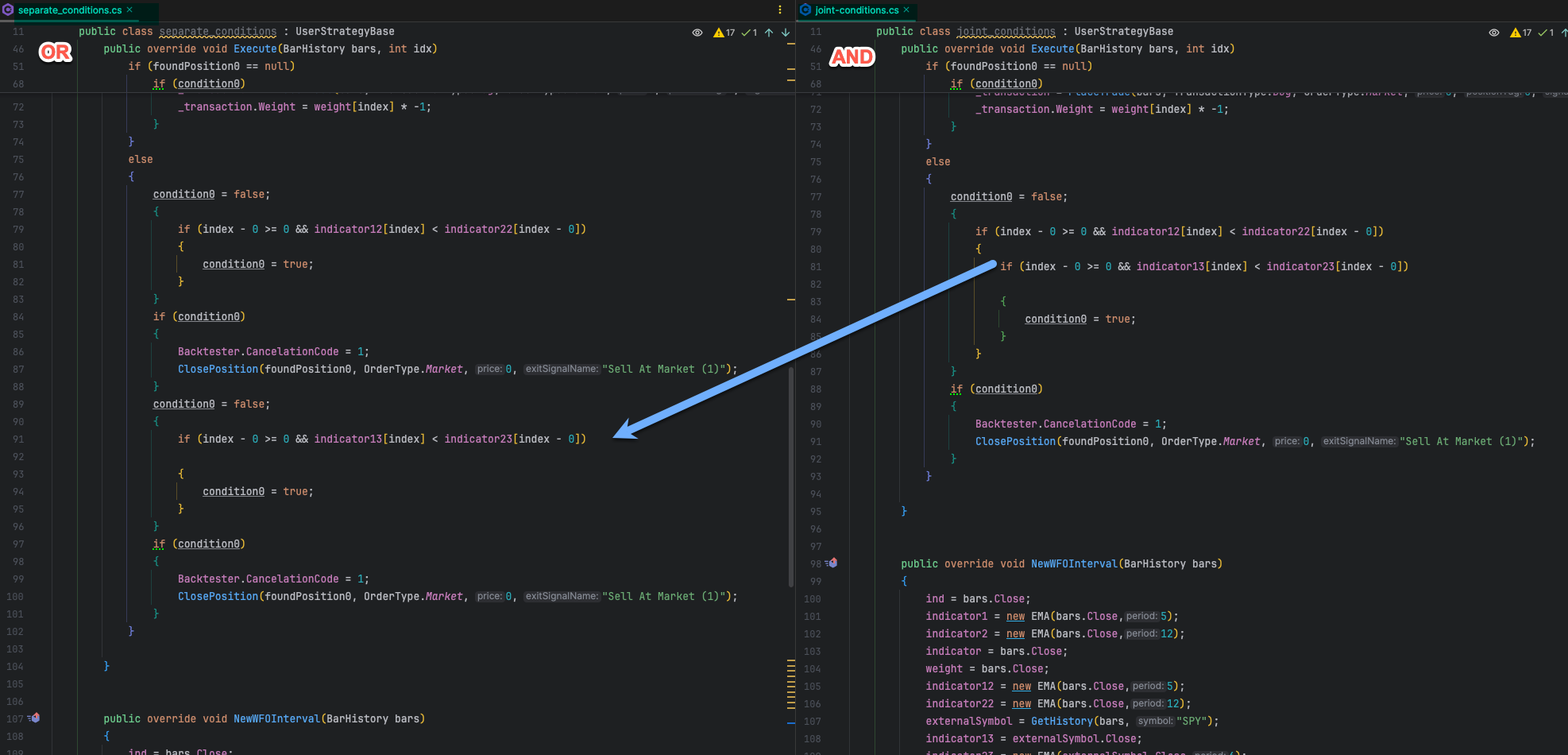Image resolution: width=1568 pixels, height=755 pixels.
Task: Click the left editor's vertical scrollbar thumb
Action: (791, 477)
